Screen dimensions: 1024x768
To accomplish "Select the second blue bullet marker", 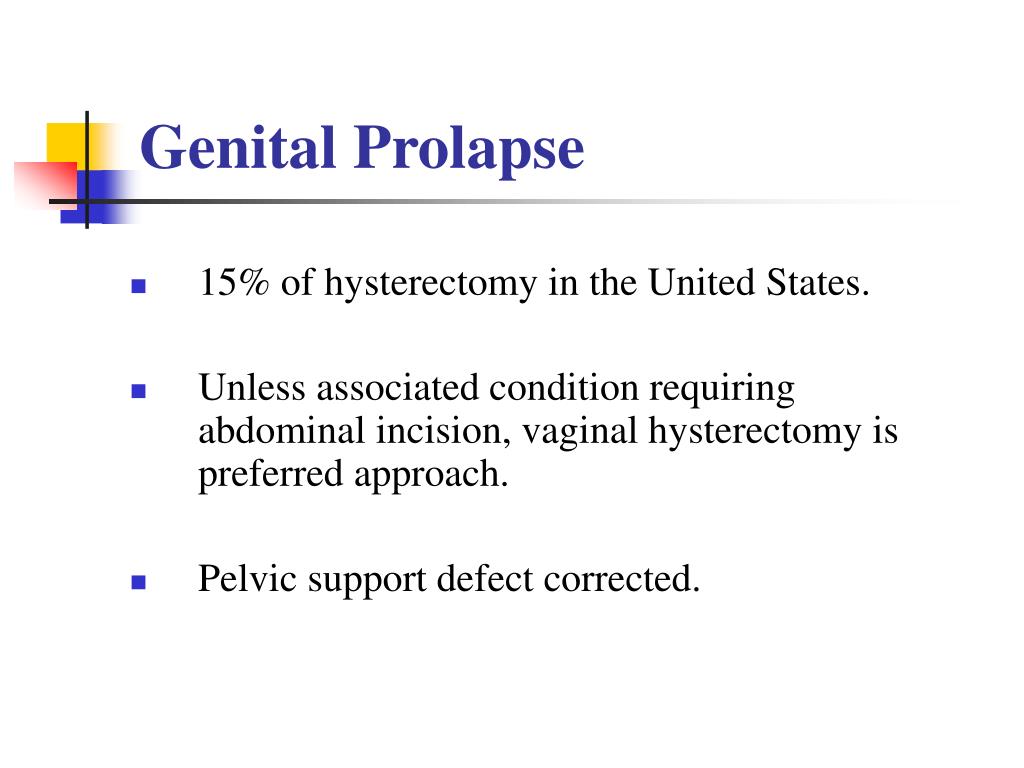I will tap(138, 391).
